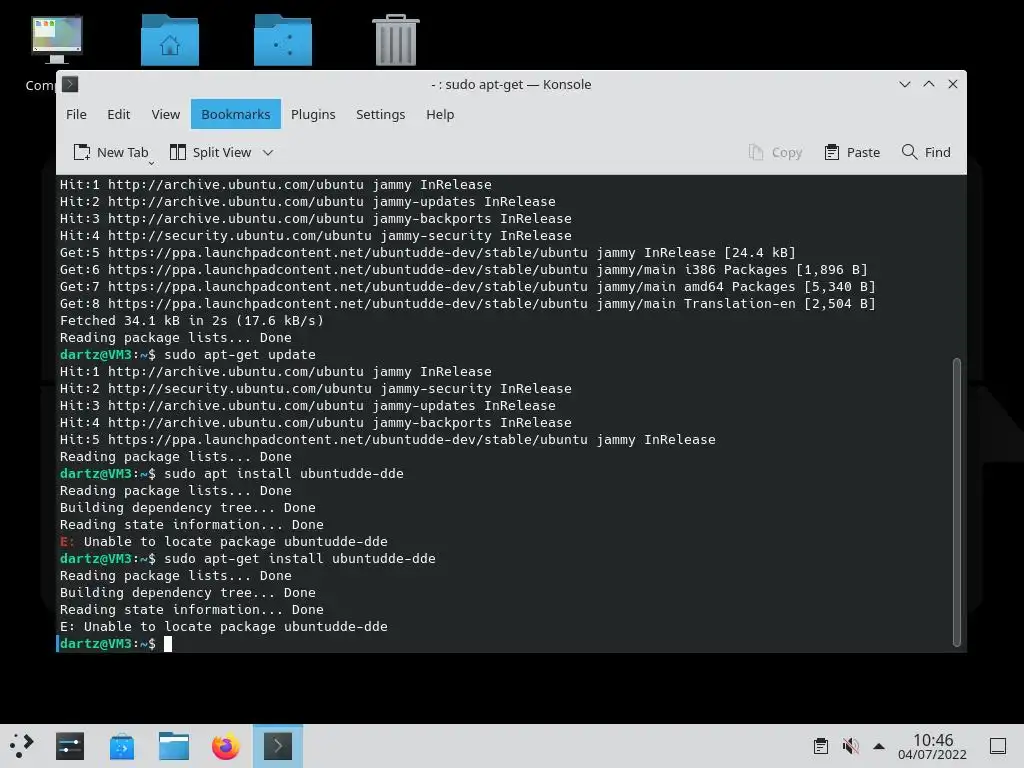Click the Paste clipboard icon

[831, 152]
